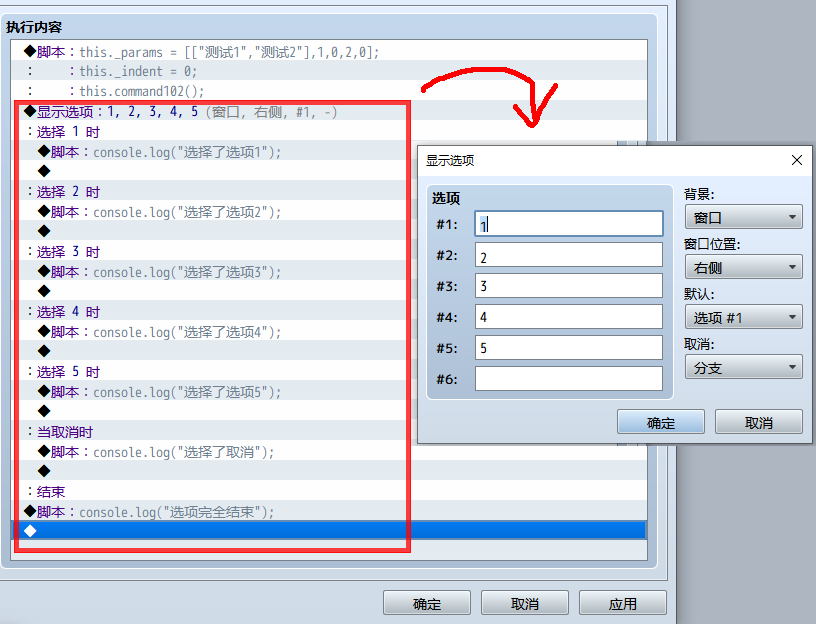The width and height of the screenshot is (816, 624).
Task: Focus the #2 choice input field
Action: (x=569, y=255)
